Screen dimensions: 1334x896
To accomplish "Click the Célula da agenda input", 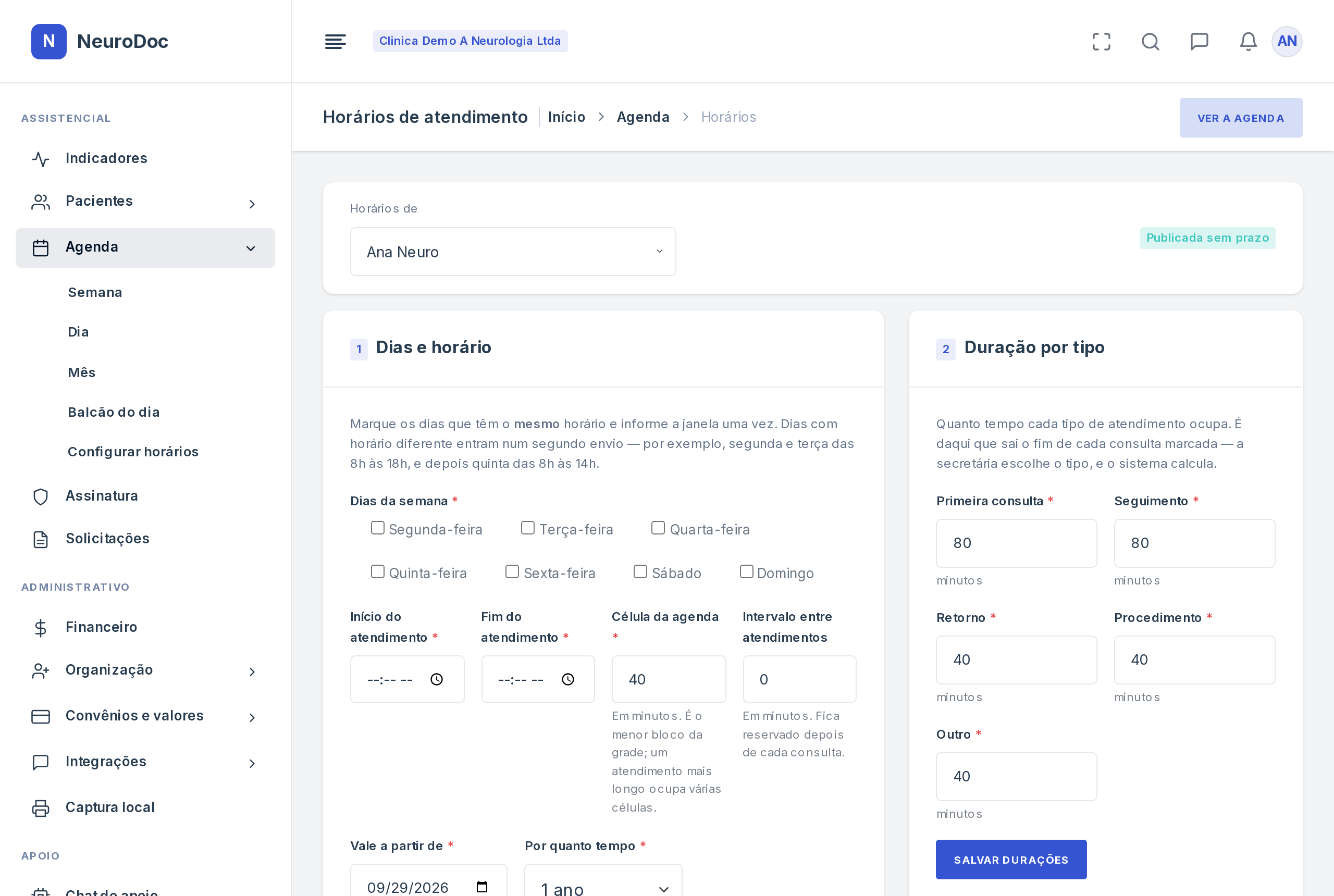I will [x=668, y=679].
